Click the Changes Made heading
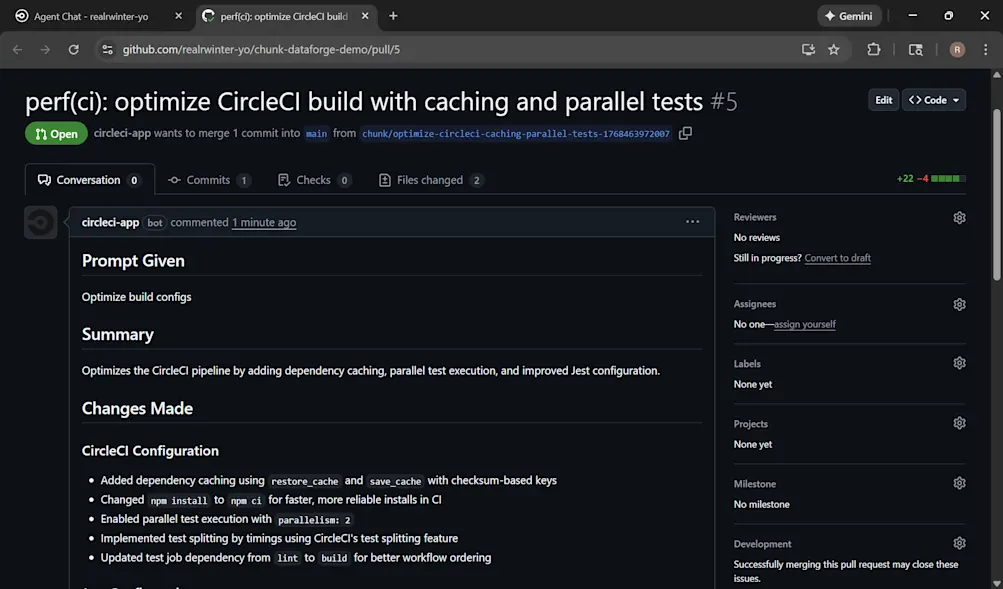Viewport: 1003px width, 589px height. [x=138, y=408]
